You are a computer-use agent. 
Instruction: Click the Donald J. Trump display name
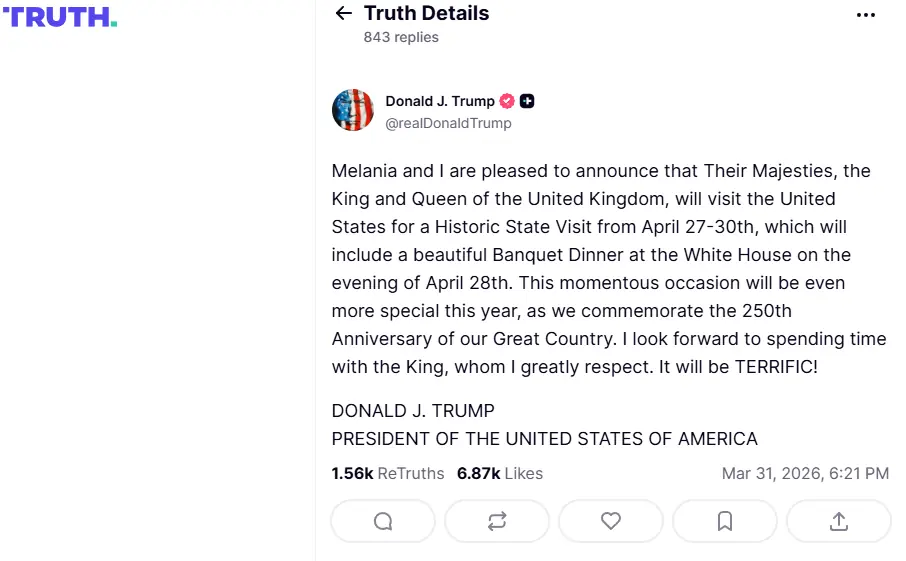[x=440, y=101]
